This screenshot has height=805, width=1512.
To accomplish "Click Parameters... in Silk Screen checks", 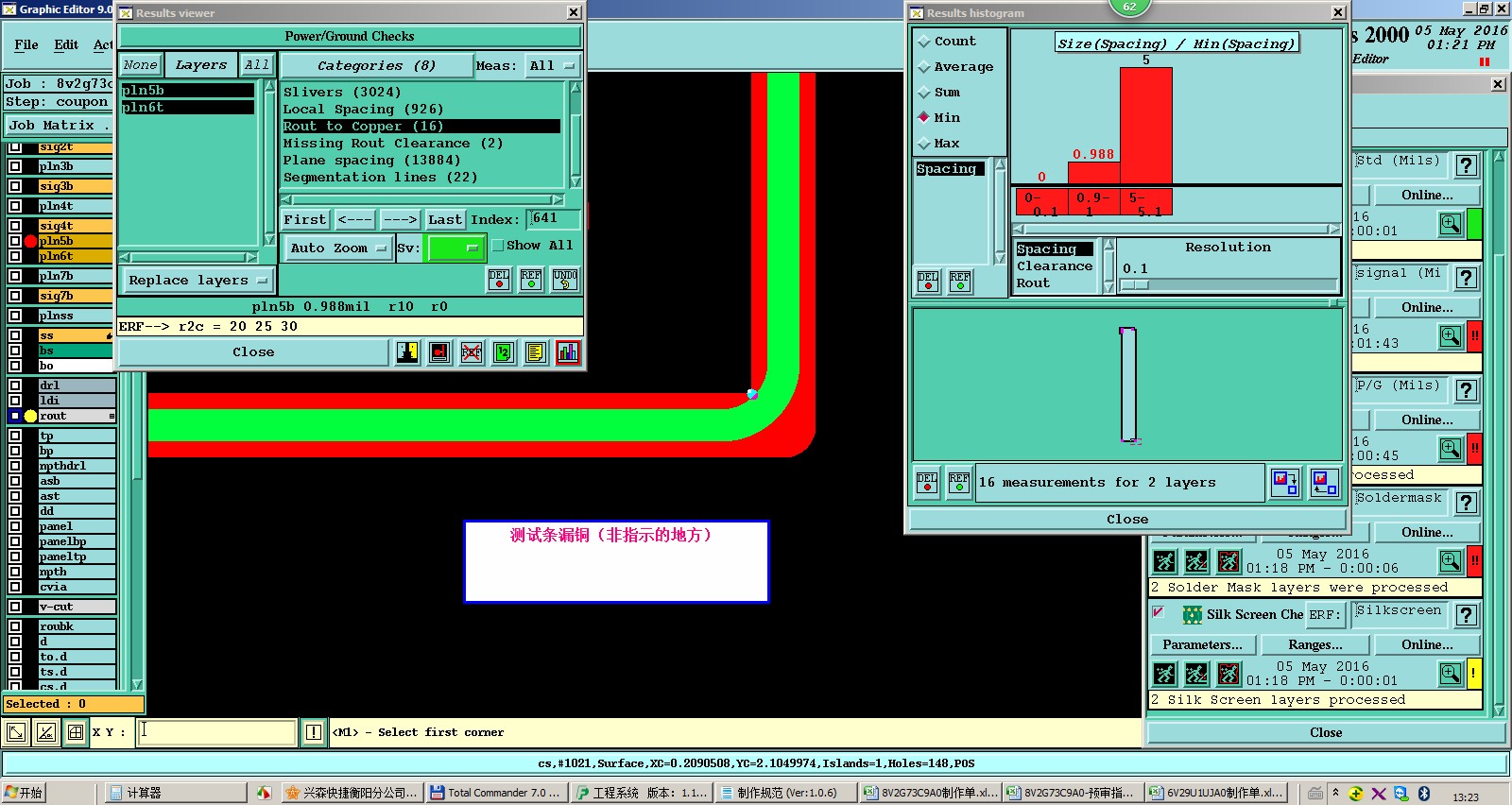I will click(x=1203, y=644).
